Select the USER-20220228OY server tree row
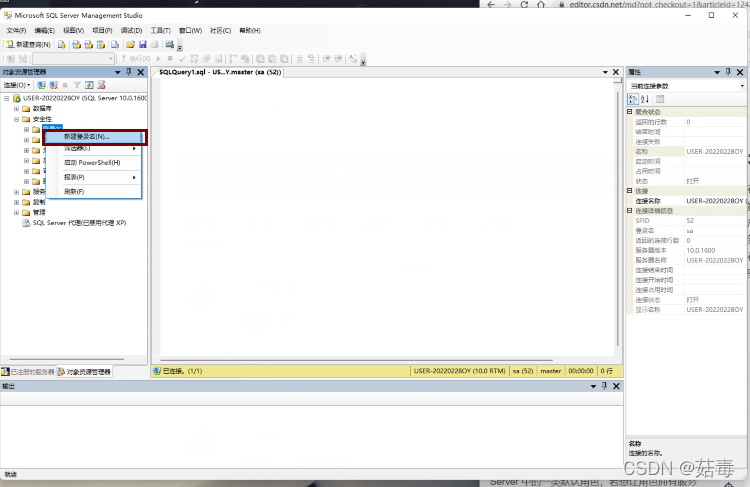Viewport: 750px width, 487px height. click(x=80, y=98)
